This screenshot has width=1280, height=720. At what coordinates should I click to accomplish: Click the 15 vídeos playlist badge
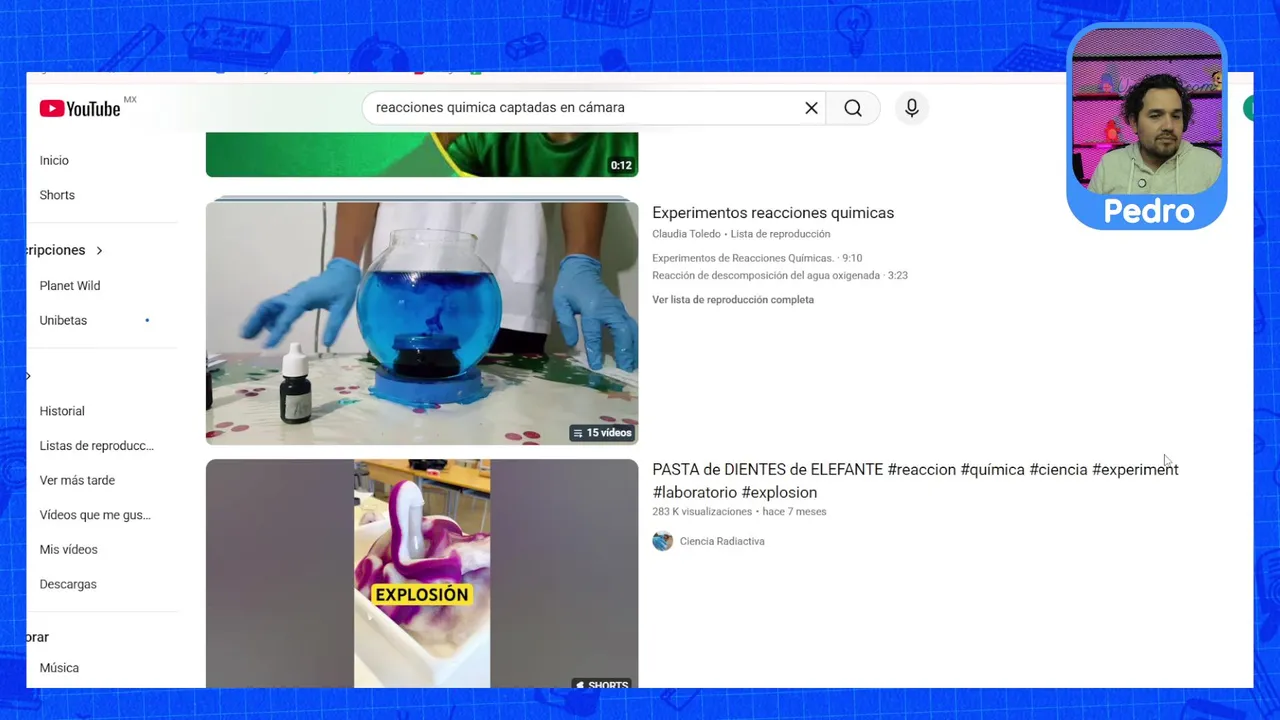coord(602,433)
